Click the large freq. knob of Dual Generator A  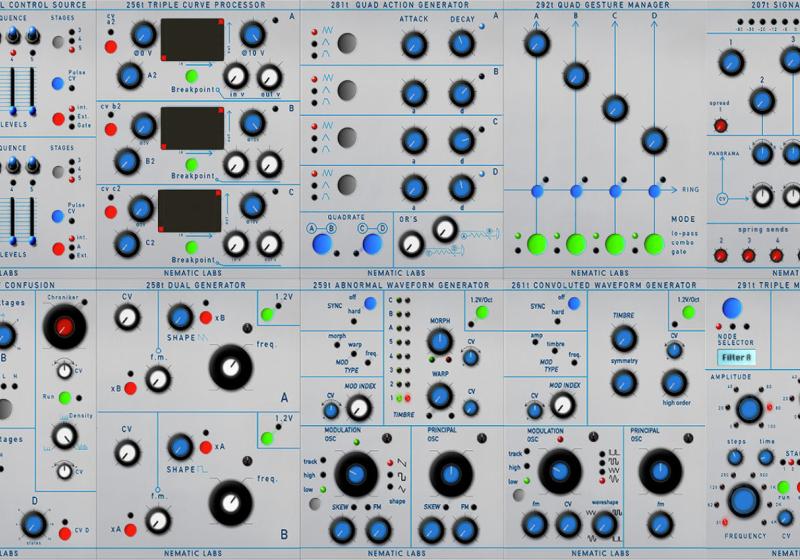point(231,367)
